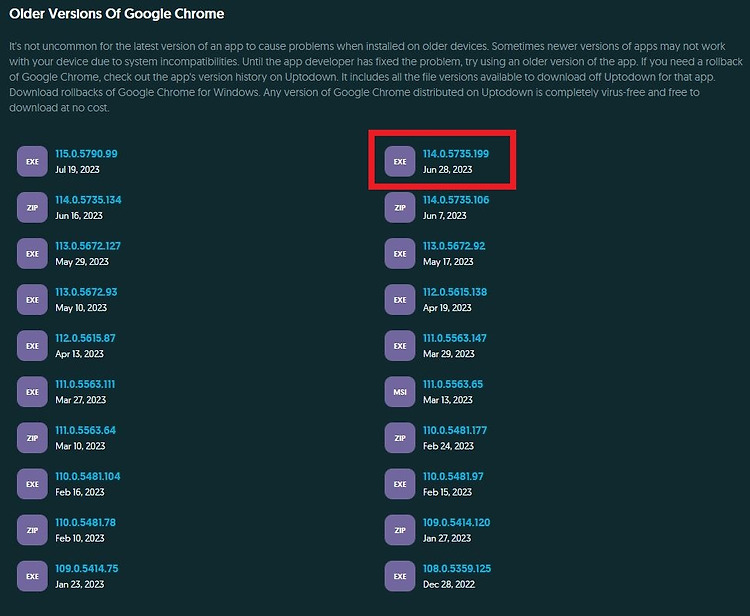The width and height of the screenshot is (750, 616).
Task: Click EXE icon beside version 113.0.5672.127
Action: click(x=32, y=253)
